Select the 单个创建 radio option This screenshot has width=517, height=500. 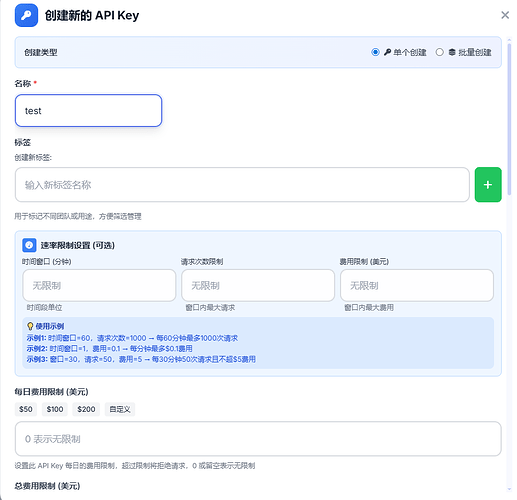pos(375,52)
